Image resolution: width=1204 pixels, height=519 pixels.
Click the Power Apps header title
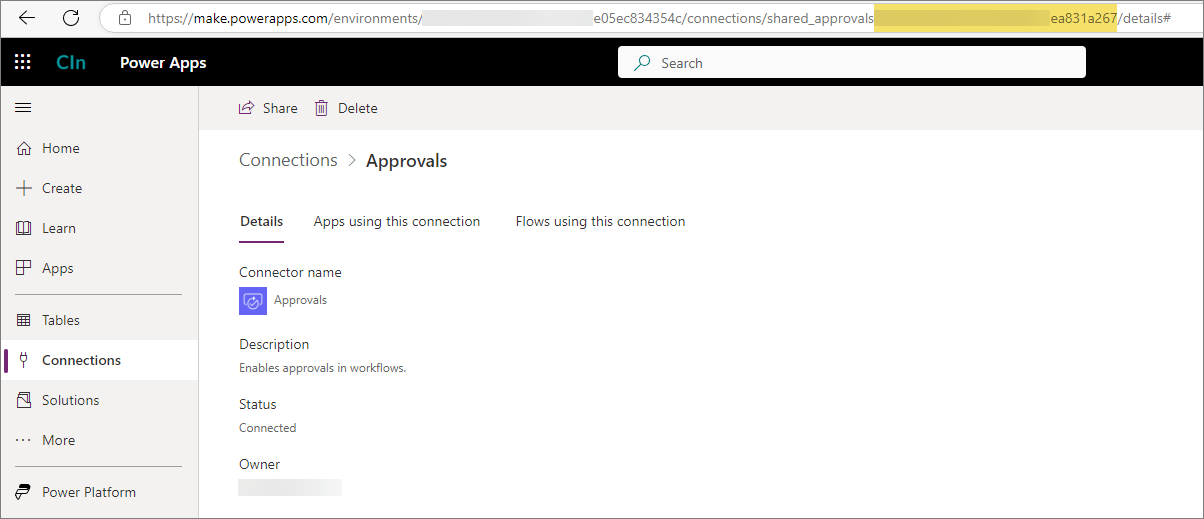(x=163, y=62)
